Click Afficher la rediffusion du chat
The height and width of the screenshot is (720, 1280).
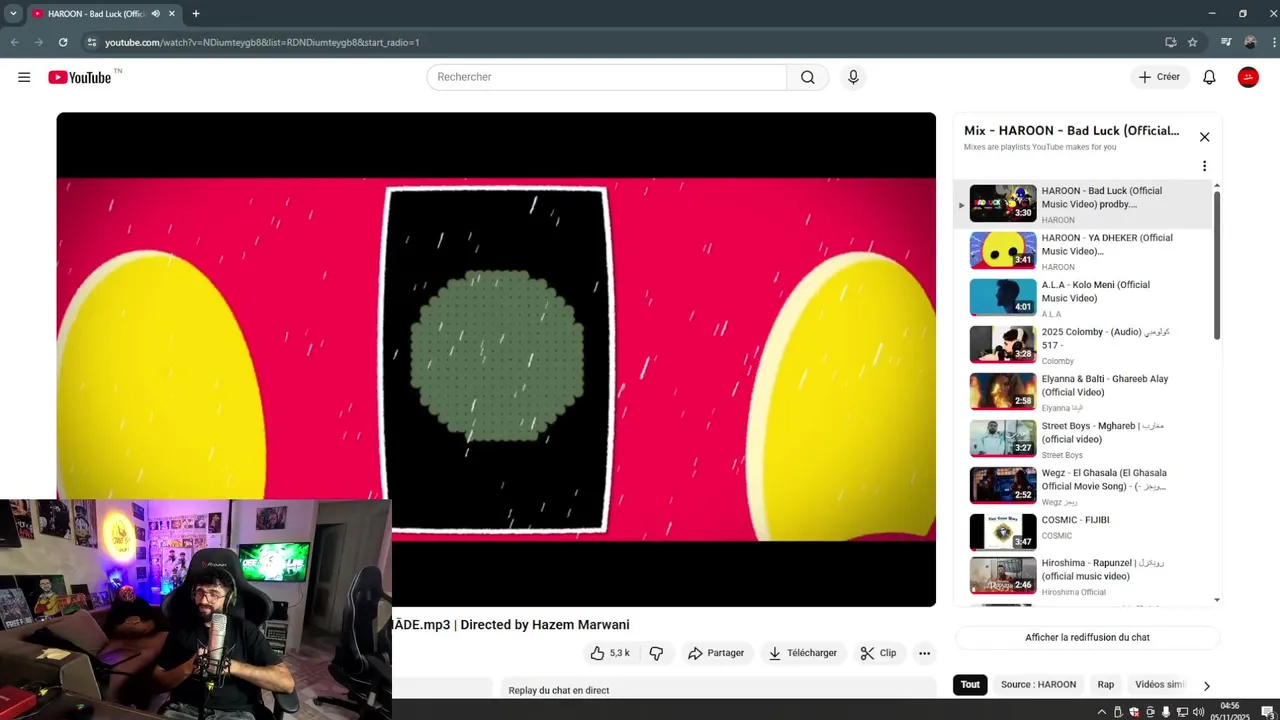coord(1087,637)
